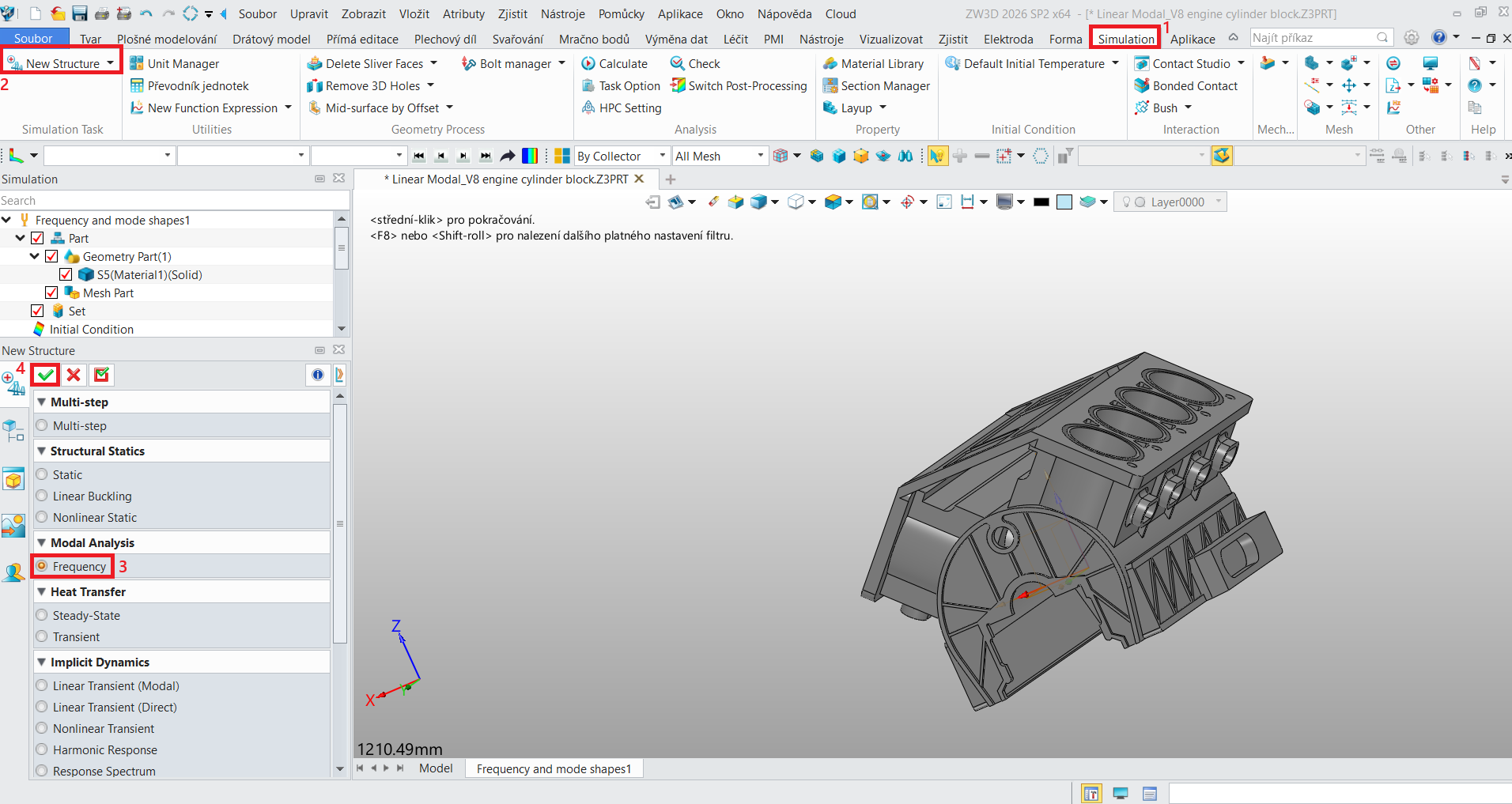Open the New Structure dropdown arrow
Viewport: 1512px width, 804px height.
tap(111, 63)
